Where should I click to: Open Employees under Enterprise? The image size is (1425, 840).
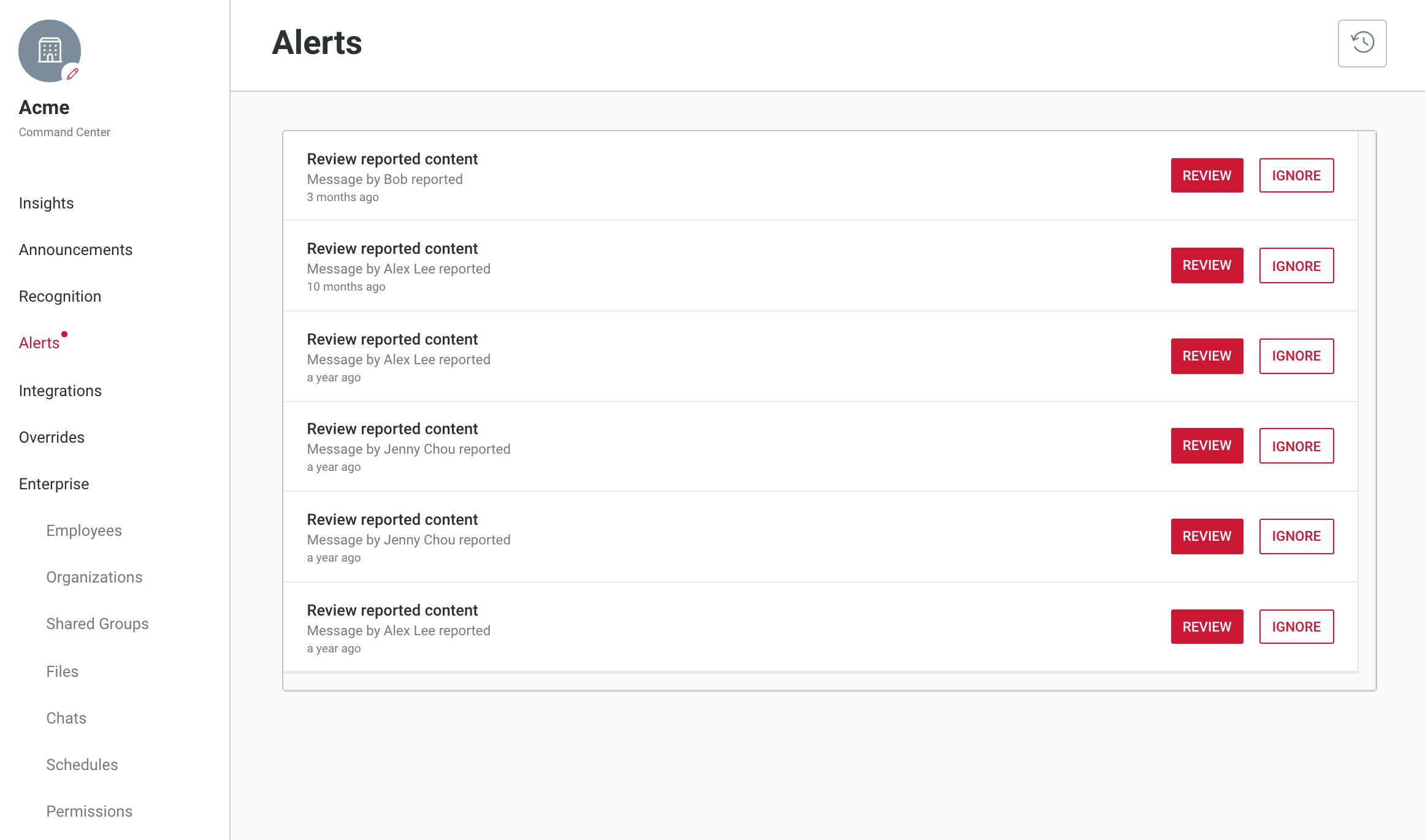84,530
